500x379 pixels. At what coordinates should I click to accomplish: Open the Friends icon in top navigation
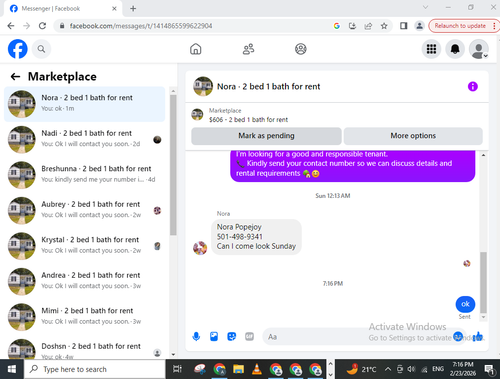pyautogui.click(x=248, y=49)
